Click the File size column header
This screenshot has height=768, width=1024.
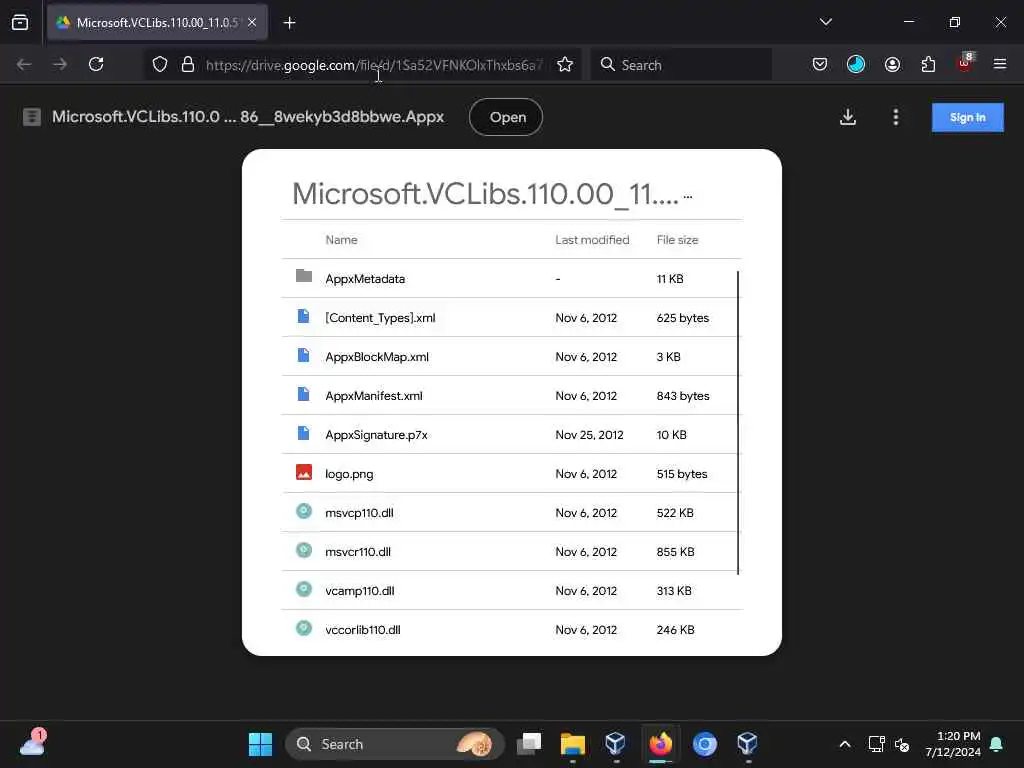[677, 240]
